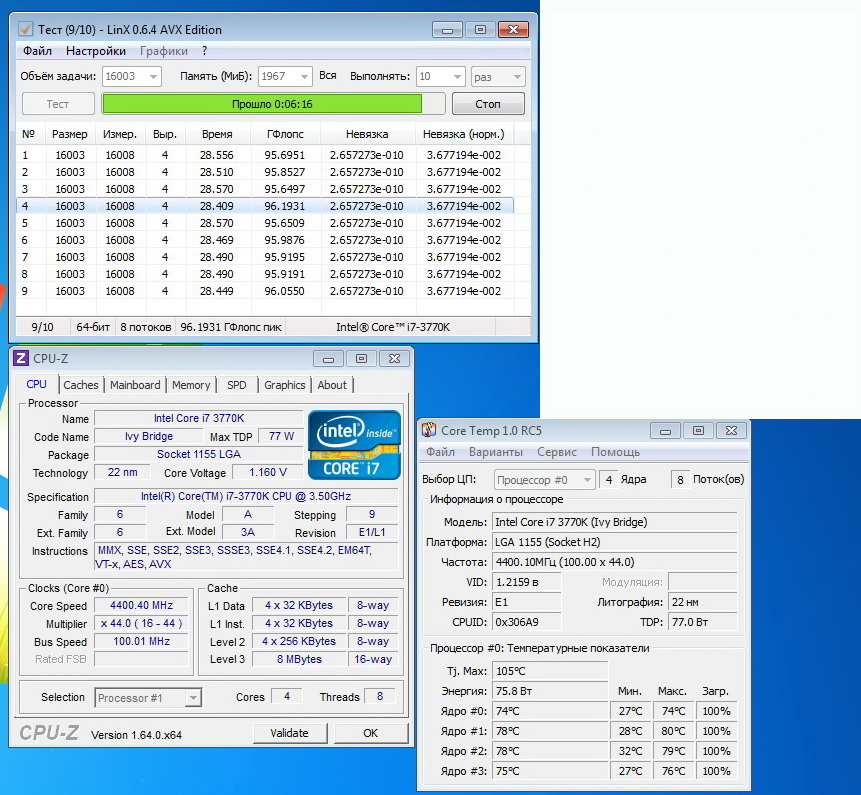This screenshot has width=861, height=795.
Task: Click the Intel Core i7 logo in CPU-Z
Action: tap(354, 445)
